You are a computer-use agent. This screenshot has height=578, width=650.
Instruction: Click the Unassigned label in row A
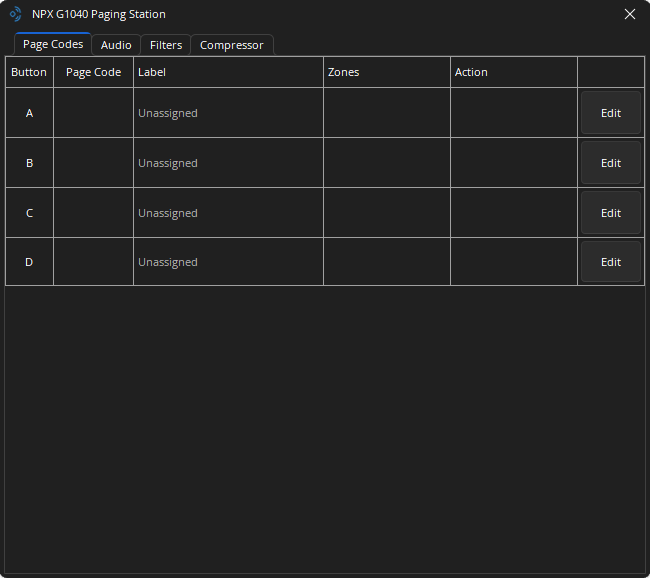click(168, 113)
